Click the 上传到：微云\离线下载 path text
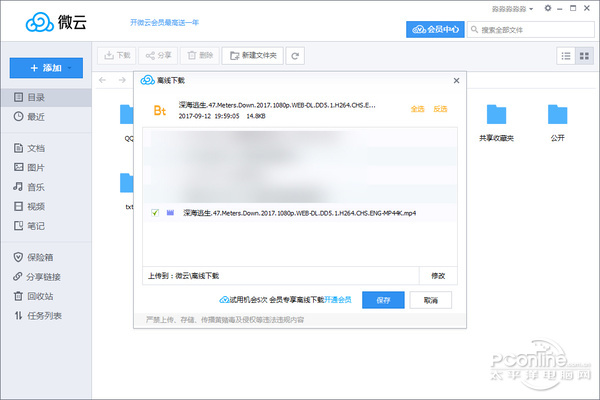 pyautogui.click(x=184, y=276)
